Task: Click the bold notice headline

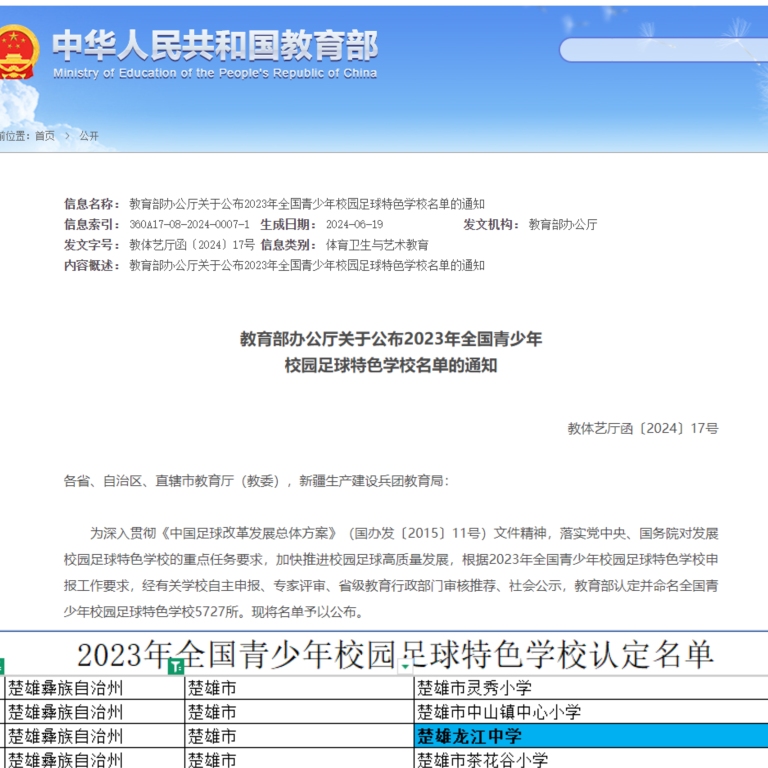Action: click(x=391, y=352)
